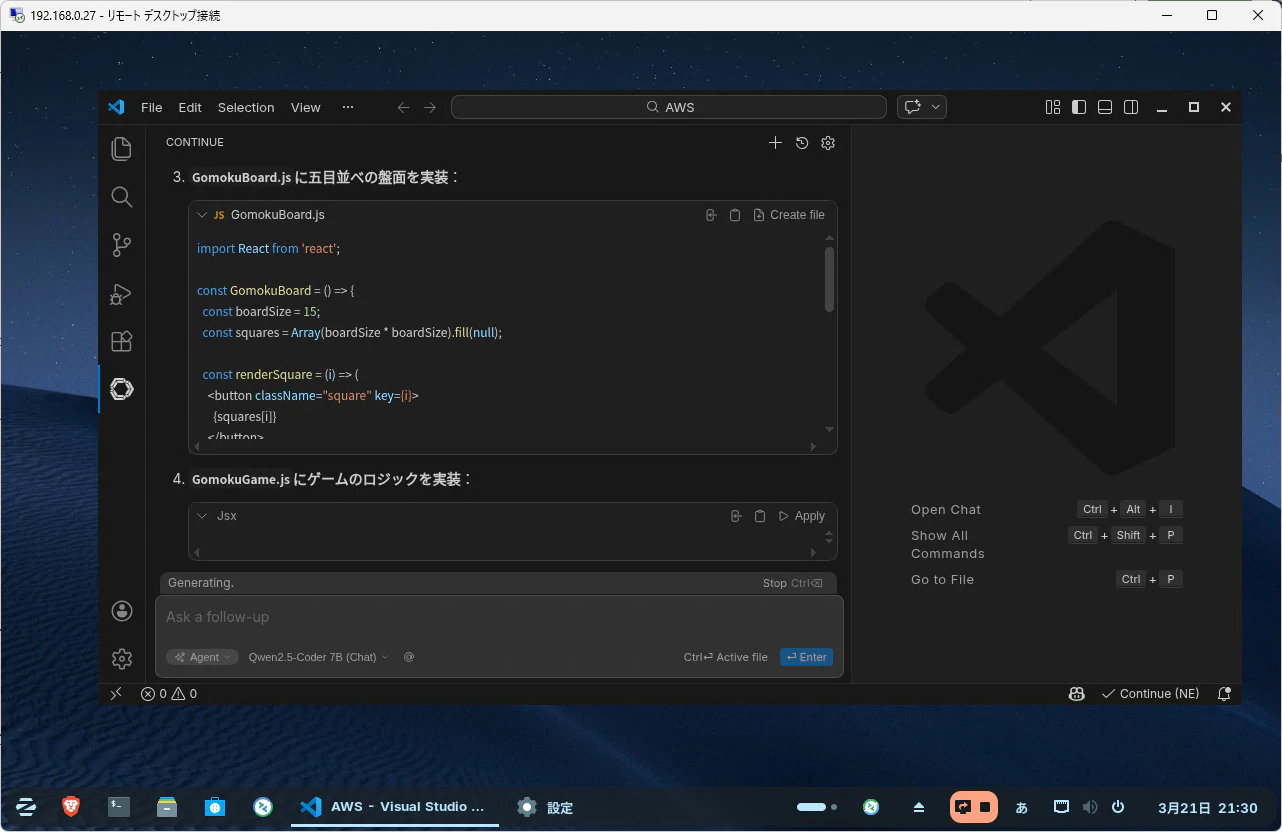The width and height of the screenshot is (1282, 832).
Task: Open the terminal from taskbar
Action: [119, 806]
